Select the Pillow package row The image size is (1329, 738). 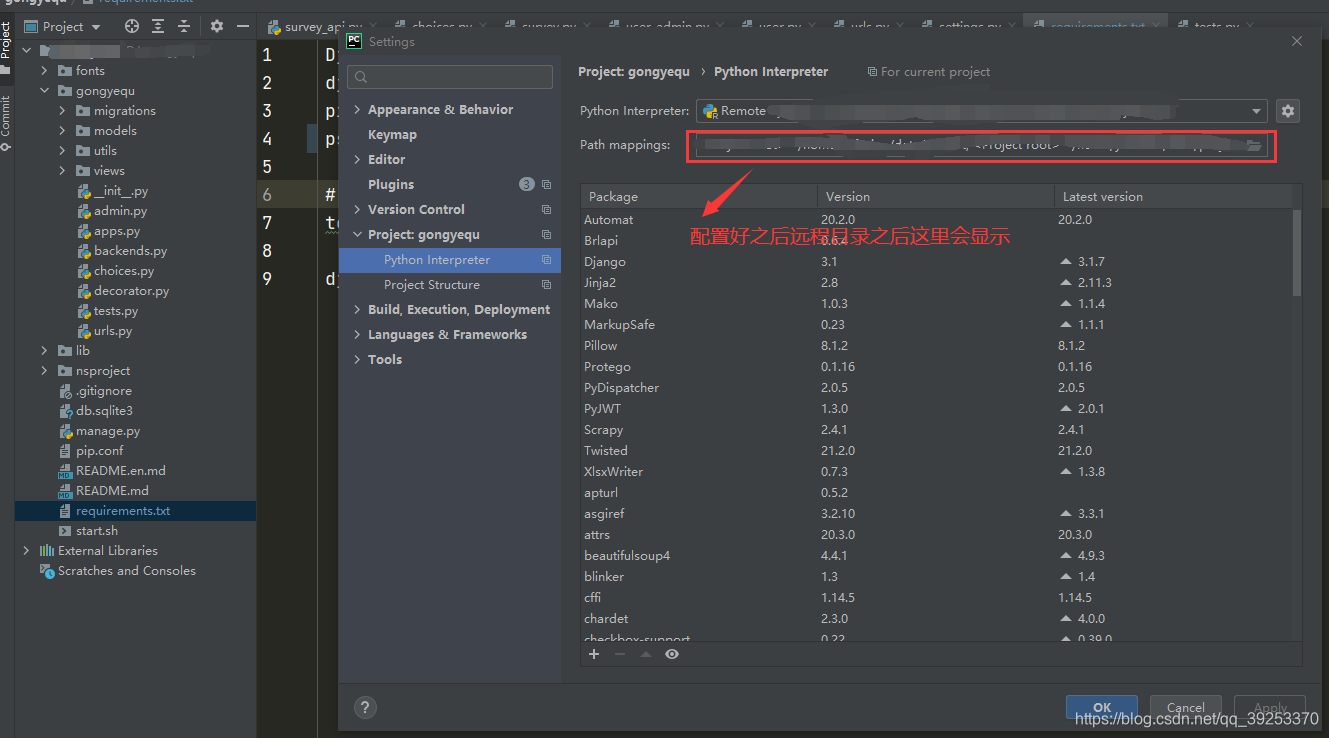[936, 346]
